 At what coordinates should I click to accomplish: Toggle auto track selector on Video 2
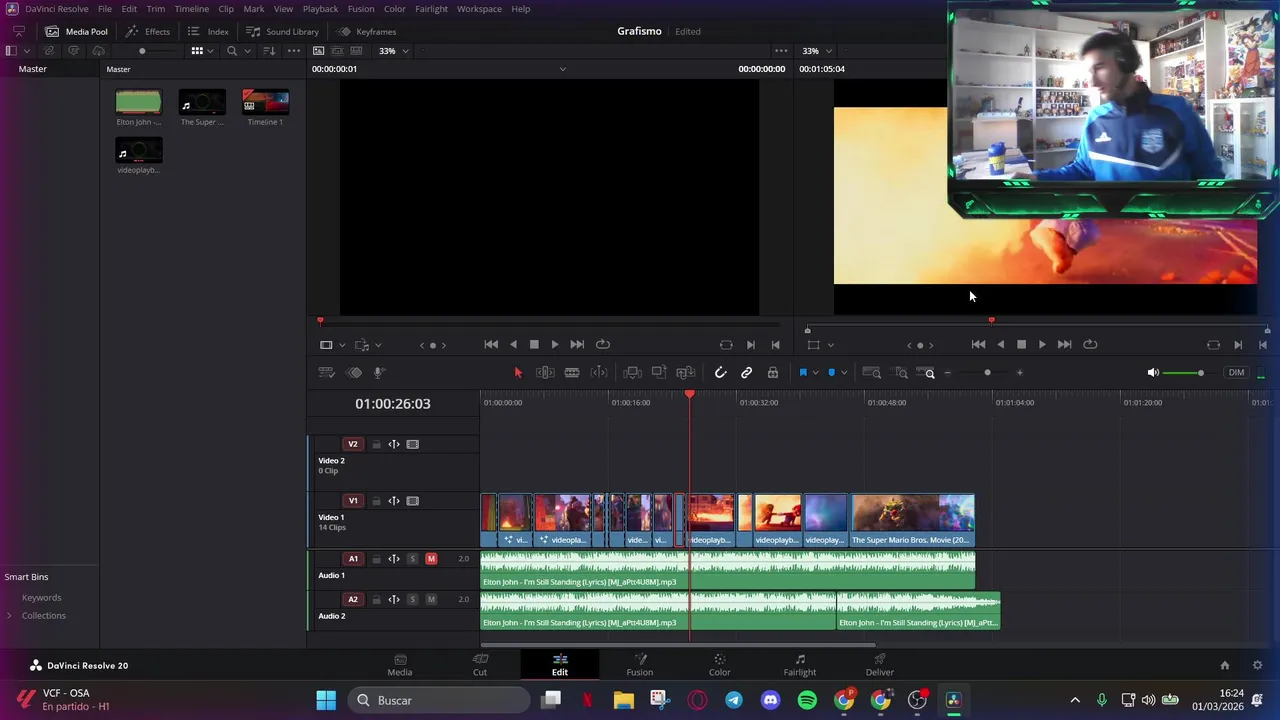394,444
